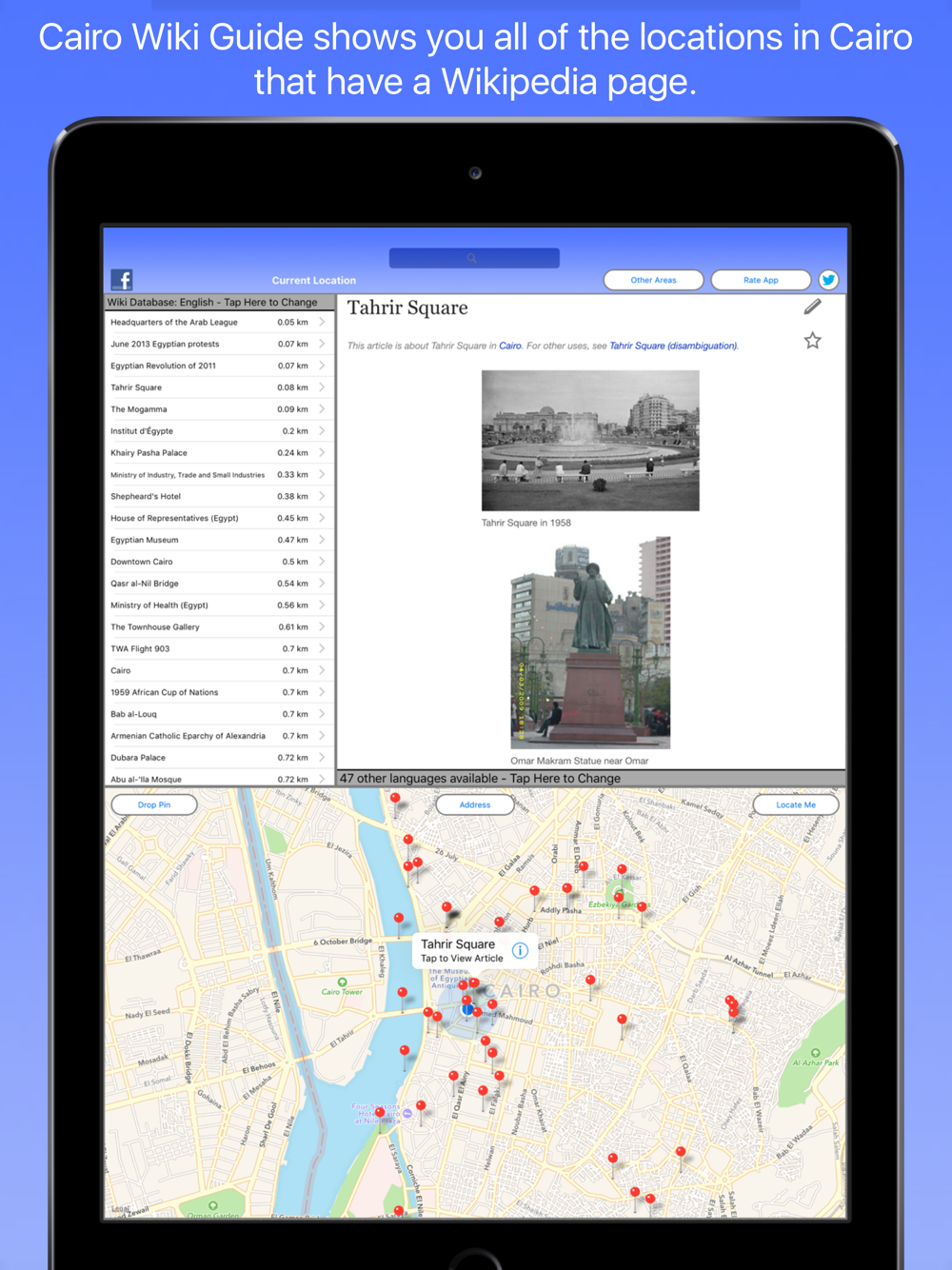
Task: Open chevron for The Mogamma row
Action: click(322, 409)
